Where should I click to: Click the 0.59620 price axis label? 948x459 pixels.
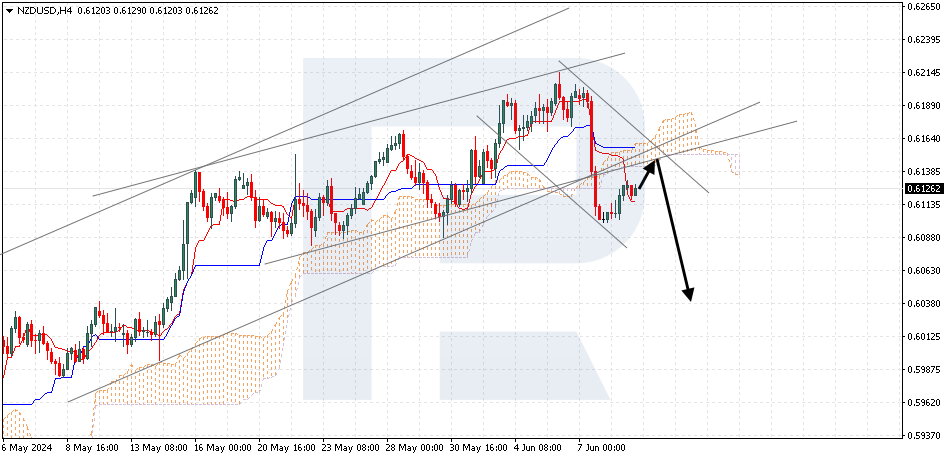925,402
